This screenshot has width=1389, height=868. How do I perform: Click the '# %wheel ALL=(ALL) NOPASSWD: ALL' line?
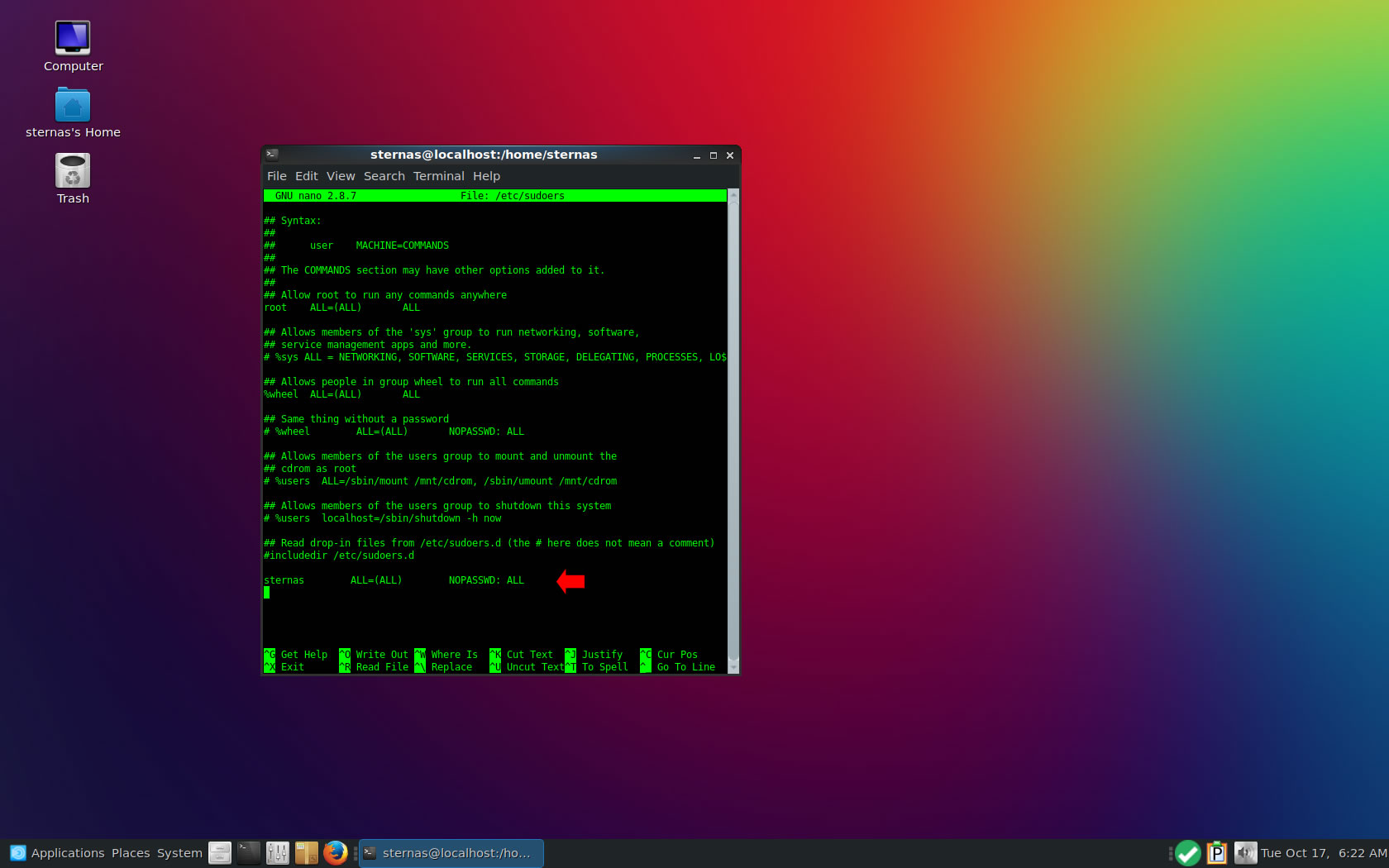[394, 432]
